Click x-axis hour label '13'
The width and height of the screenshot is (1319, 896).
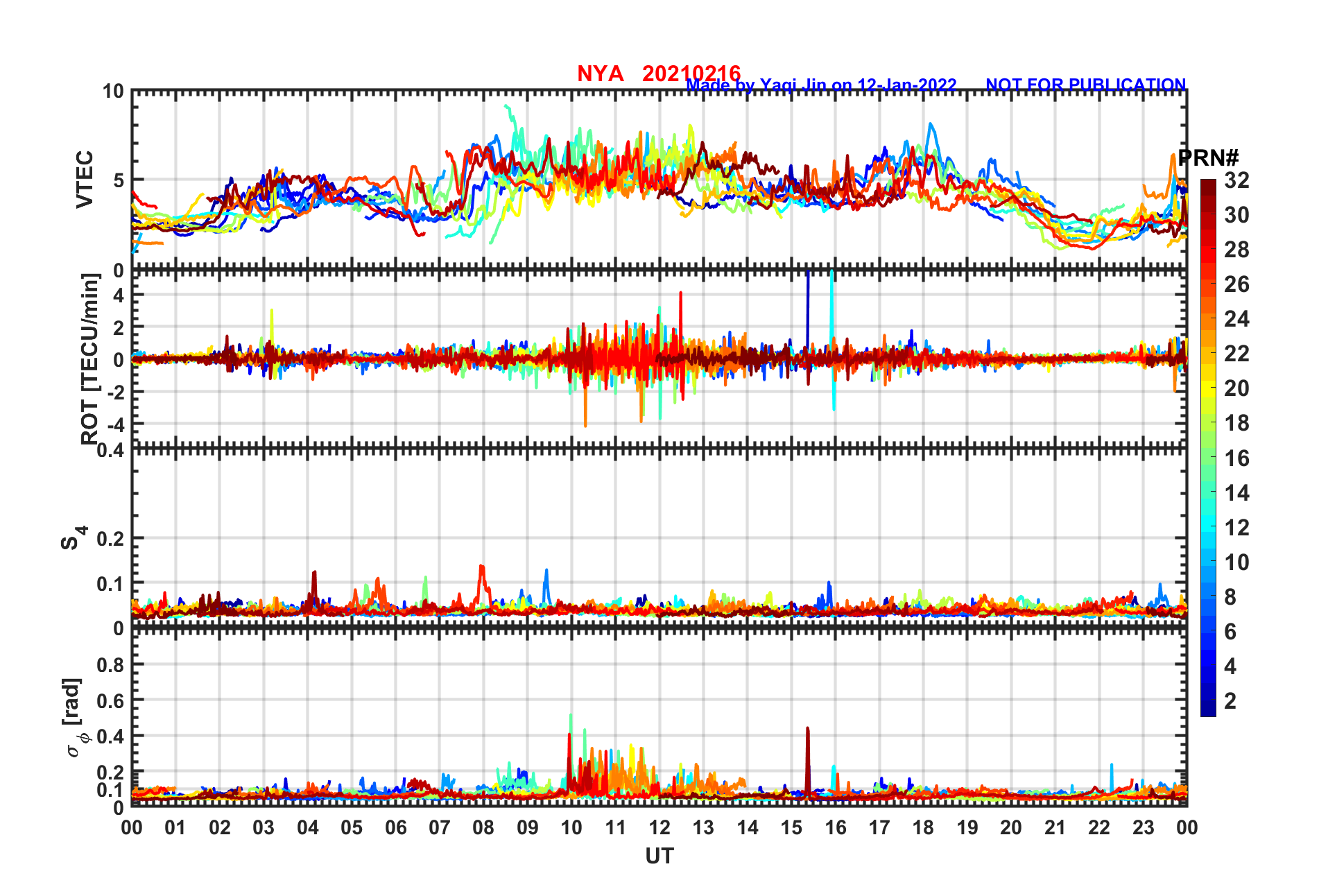click(703, 827)
